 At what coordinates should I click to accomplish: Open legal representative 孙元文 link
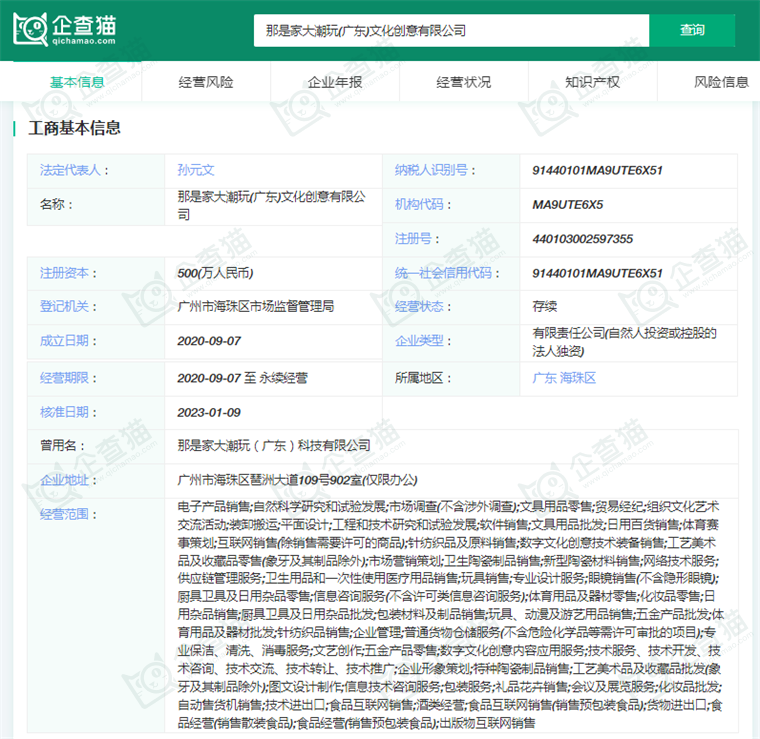(196, 170)
